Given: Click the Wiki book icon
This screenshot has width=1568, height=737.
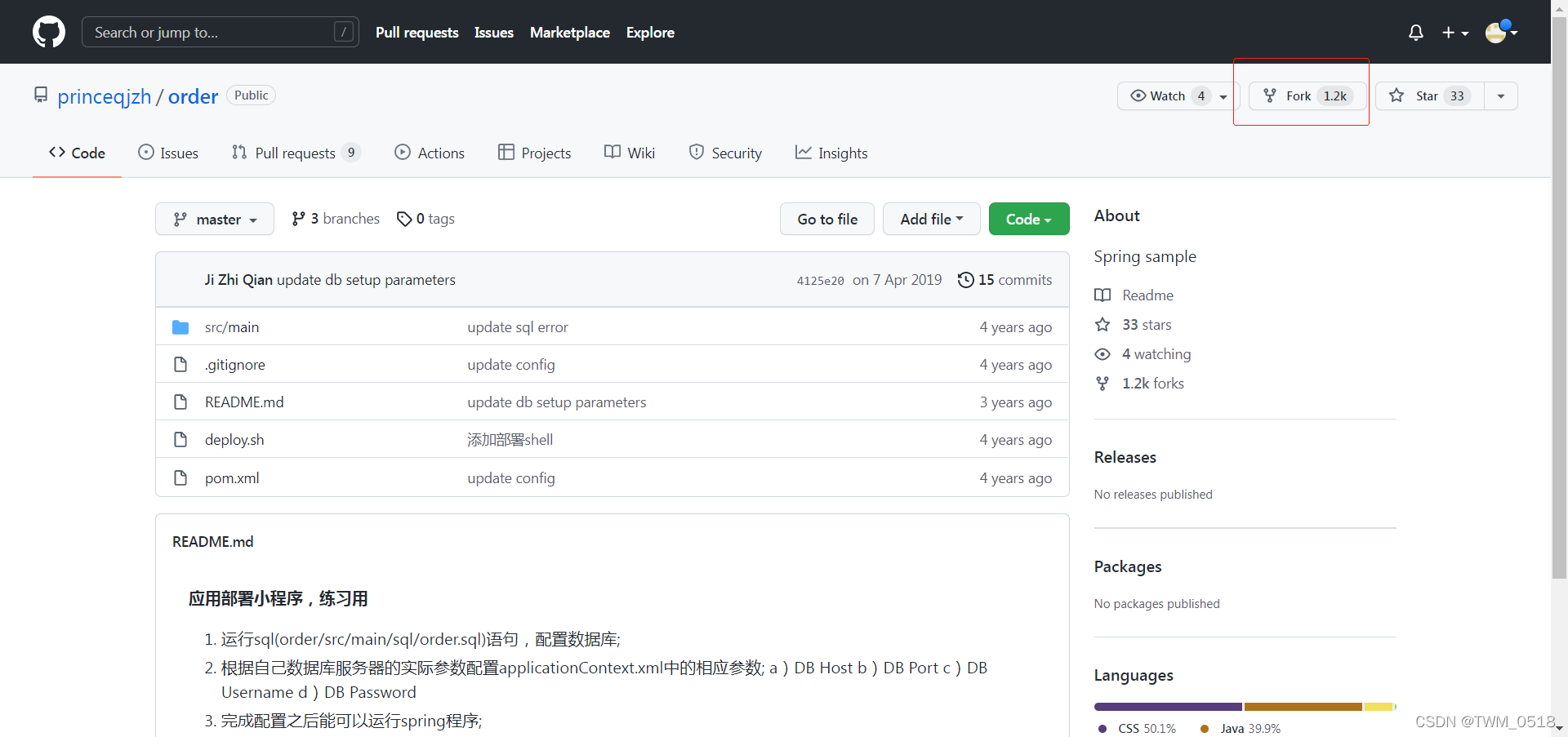Looking at the screenshot, I should (x=612, y=152).
